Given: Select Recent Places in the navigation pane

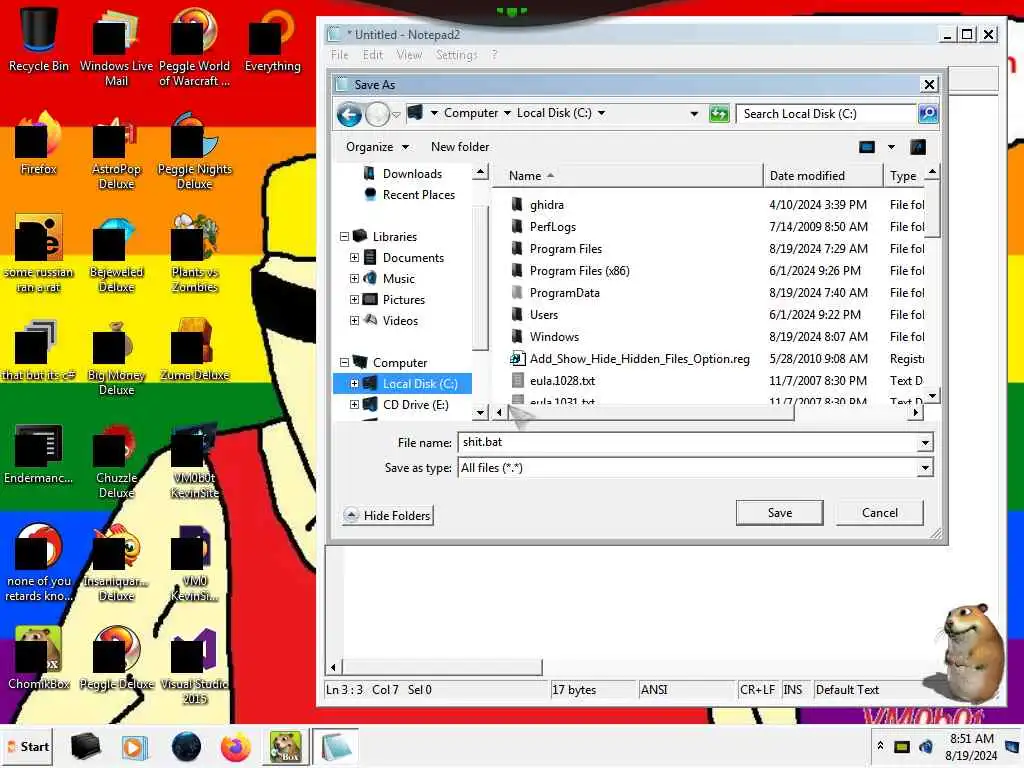Looking at the screenshot, I should coord(419,195).
